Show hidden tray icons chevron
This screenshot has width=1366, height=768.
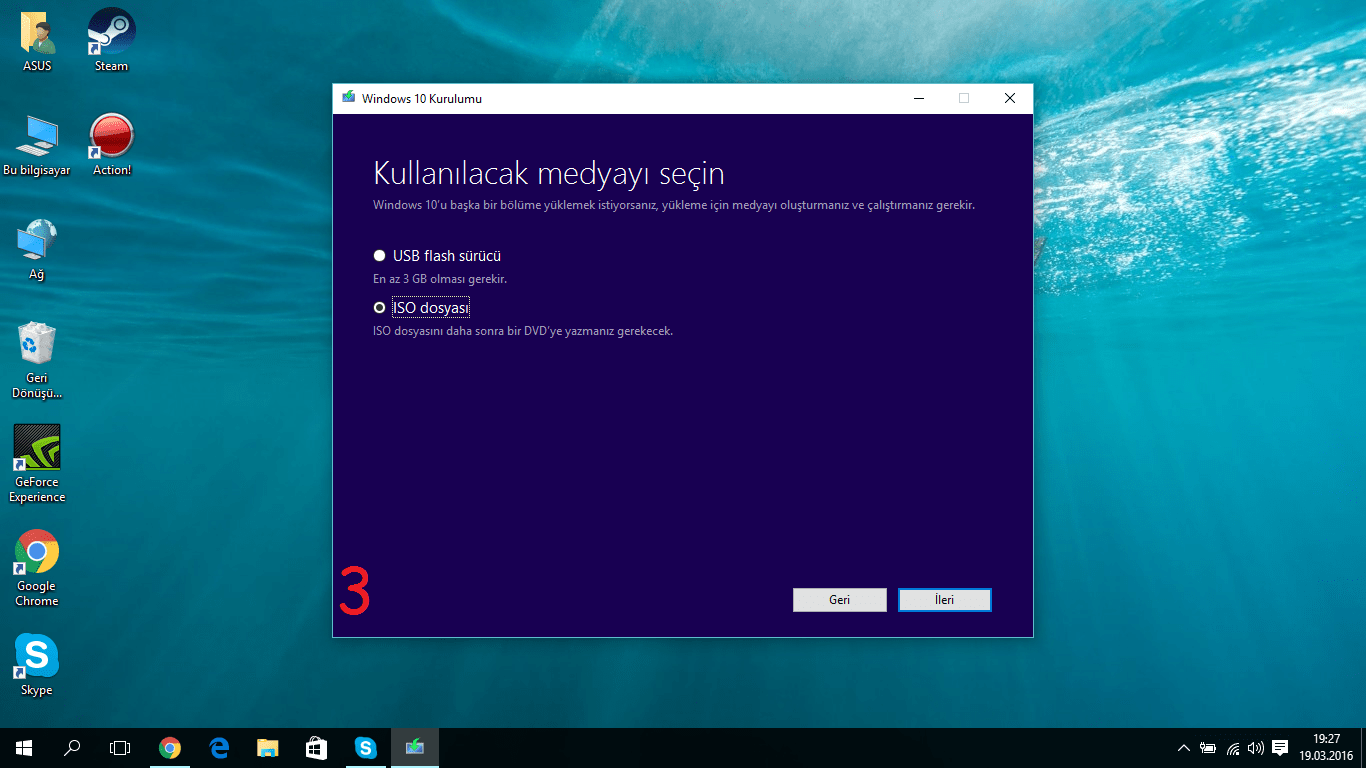click(x=1185, y=748)
